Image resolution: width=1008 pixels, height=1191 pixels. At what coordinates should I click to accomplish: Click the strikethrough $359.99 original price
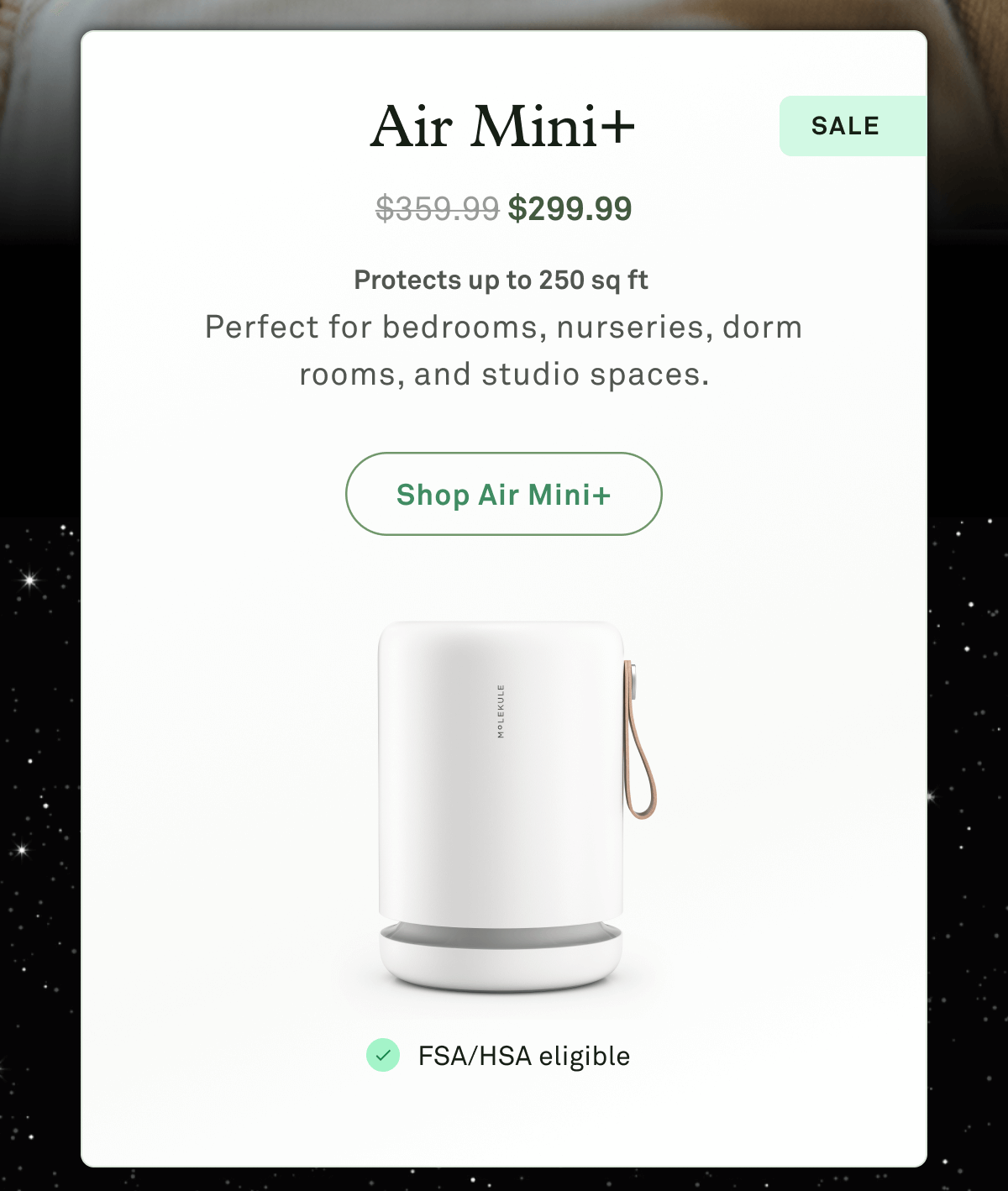pyautogui.click(x=437, y=207)
